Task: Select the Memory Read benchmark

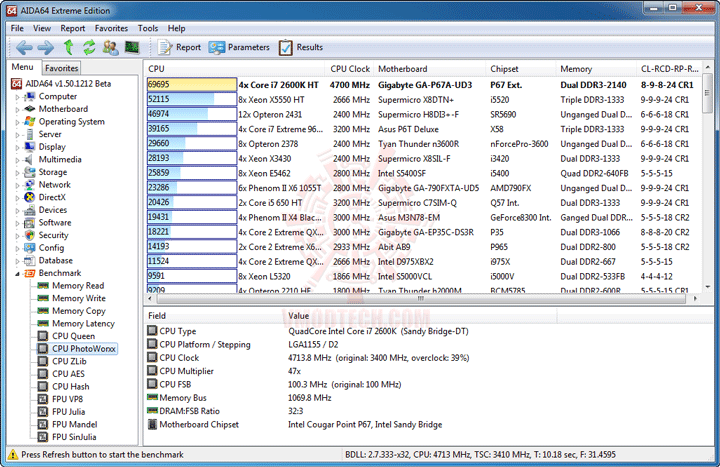Action: point(77,286)
